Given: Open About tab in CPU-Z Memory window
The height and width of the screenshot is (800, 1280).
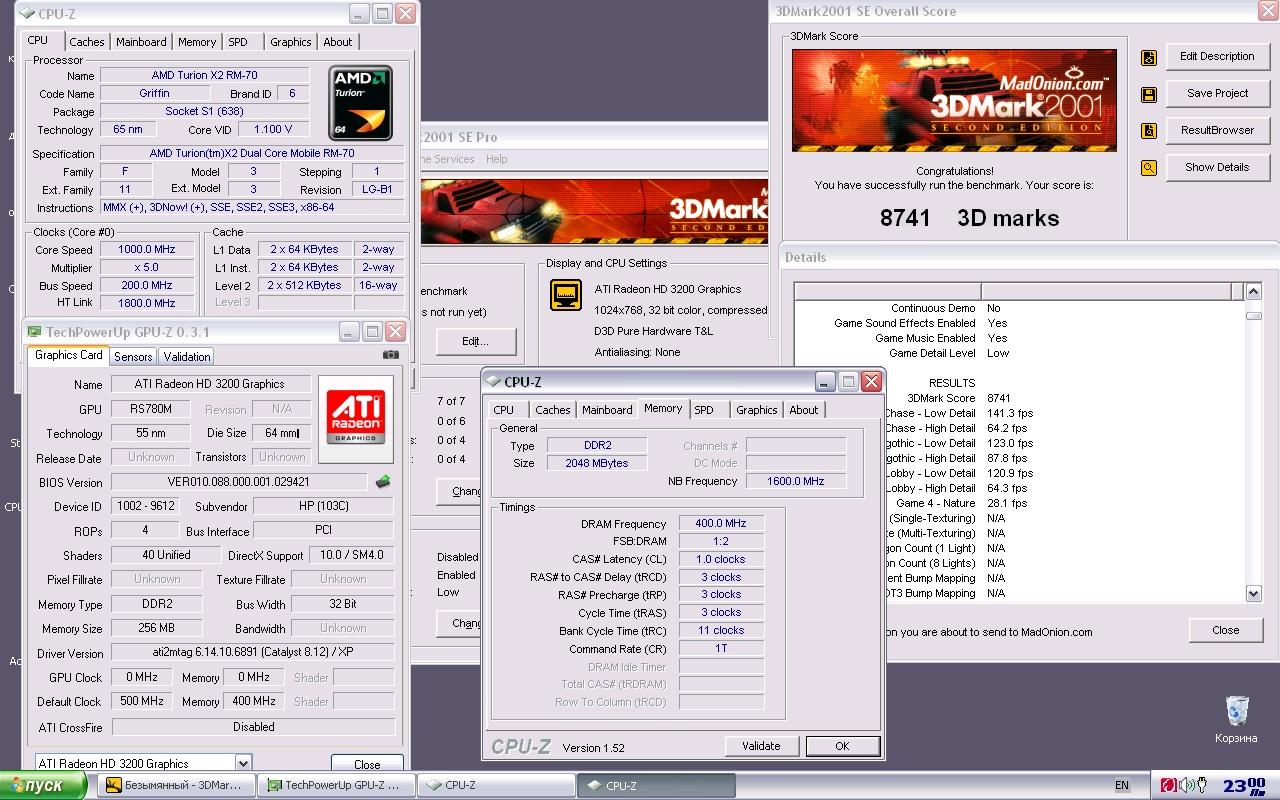Looking at the screenshot, I should point(804,410).
